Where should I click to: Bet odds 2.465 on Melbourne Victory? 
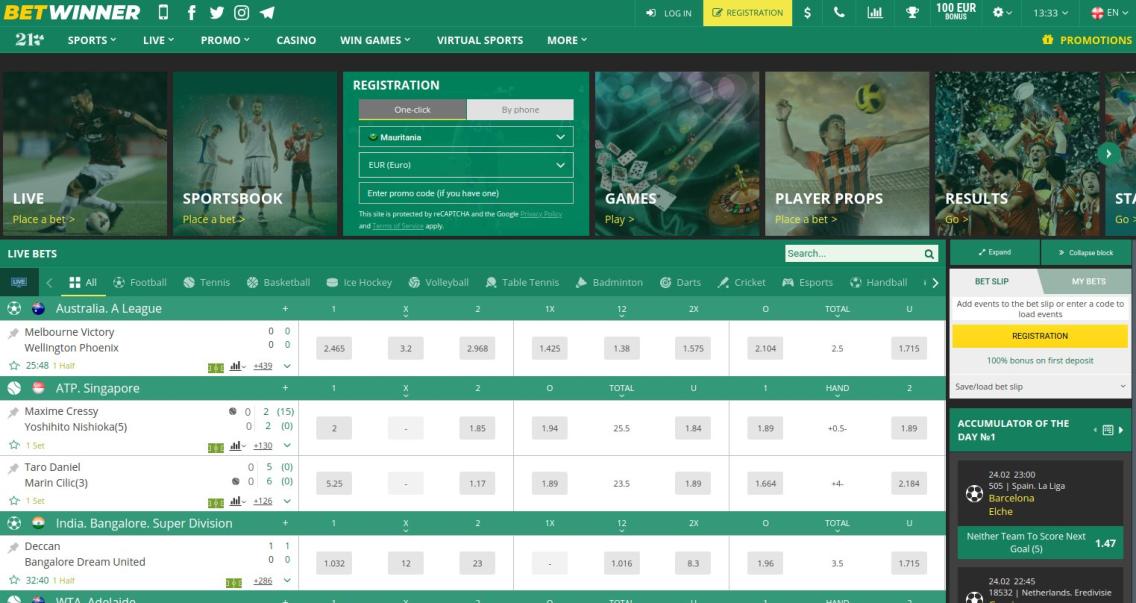334,348
